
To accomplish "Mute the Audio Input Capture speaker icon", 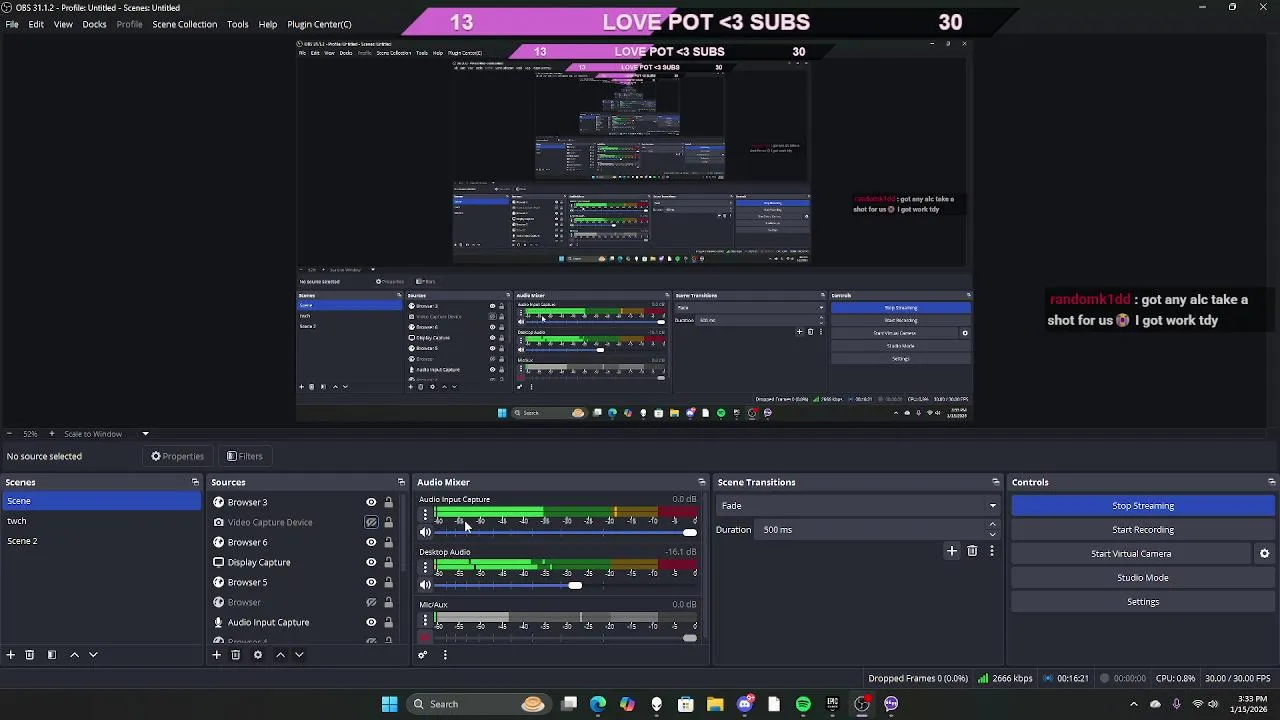I will [x=425, y=532].
